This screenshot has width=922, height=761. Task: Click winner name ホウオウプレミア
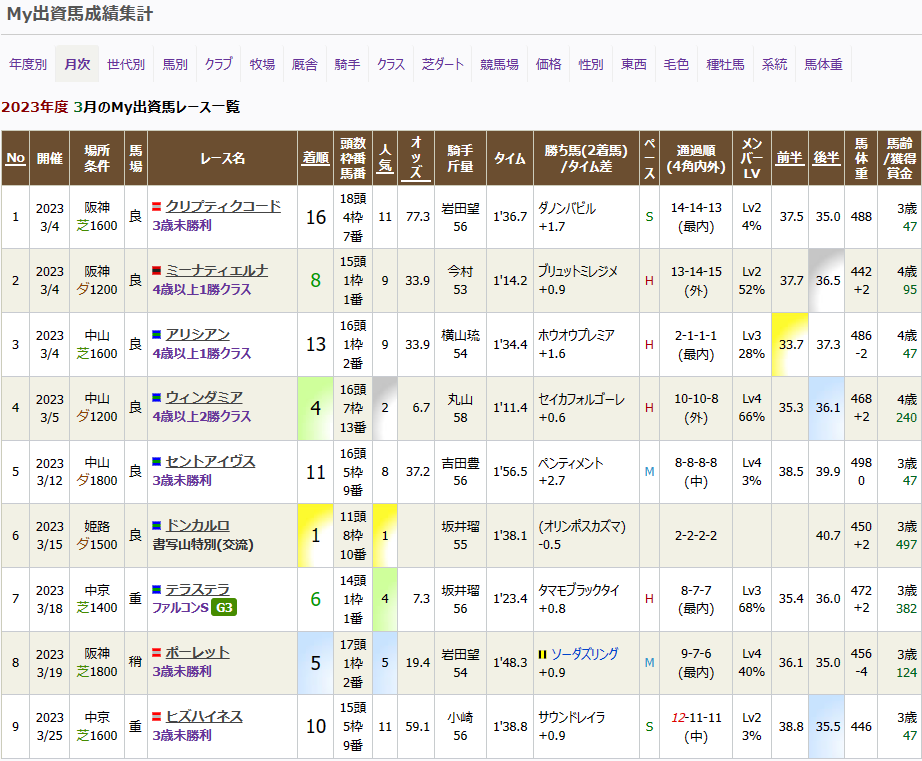point(576,335)
